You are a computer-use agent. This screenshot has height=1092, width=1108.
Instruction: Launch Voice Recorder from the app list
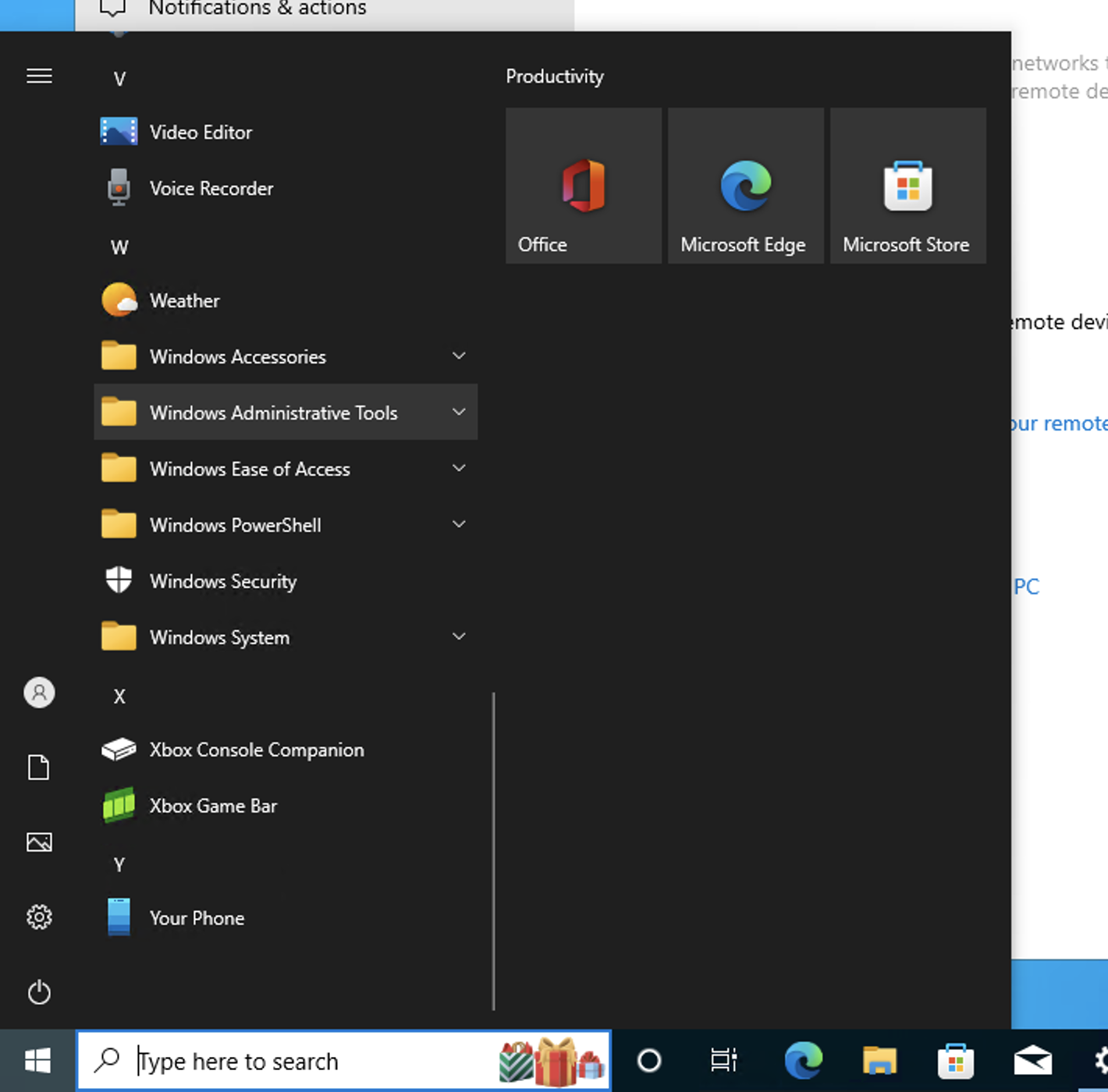[286, 188]
